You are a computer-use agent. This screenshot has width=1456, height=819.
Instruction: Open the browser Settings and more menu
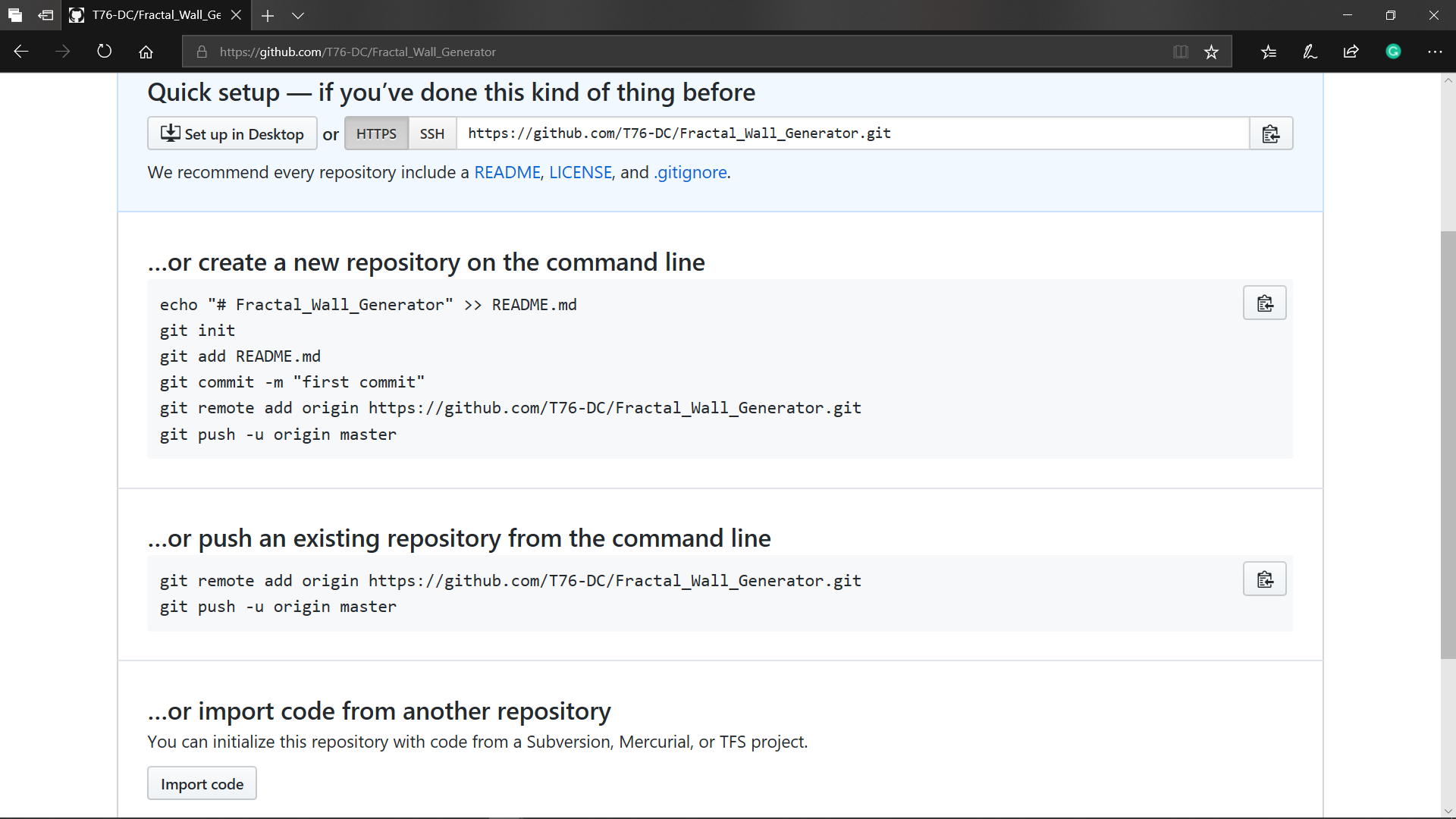pos(1434,52)
